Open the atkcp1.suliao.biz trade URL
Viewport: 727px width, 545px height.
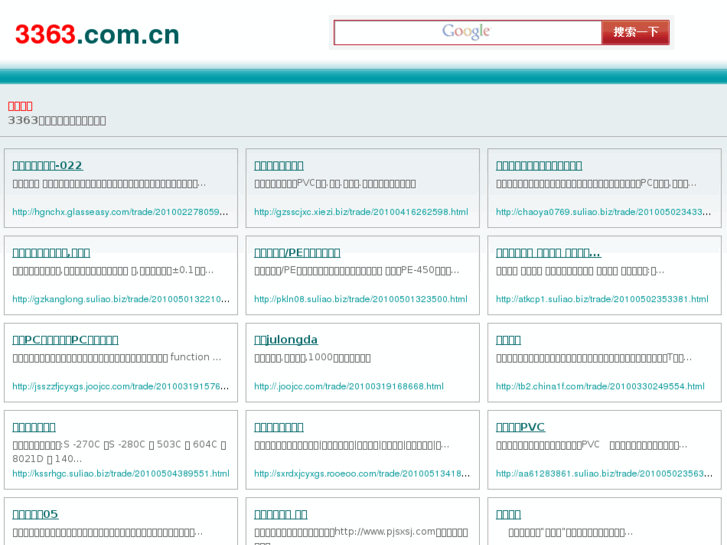pyautogui.click(x=602, y=299)
